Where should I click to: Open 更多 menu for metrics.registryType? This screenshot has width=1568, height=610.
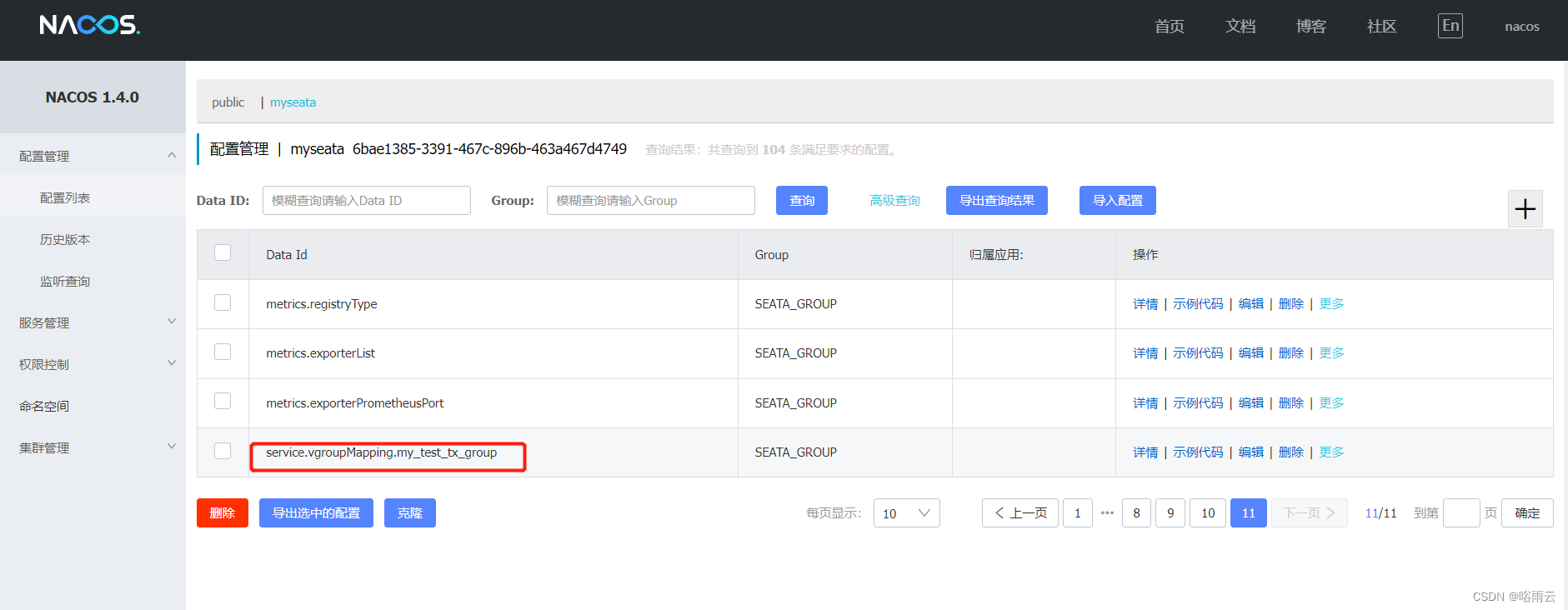pyautogui.click(x=1331, y=304)
